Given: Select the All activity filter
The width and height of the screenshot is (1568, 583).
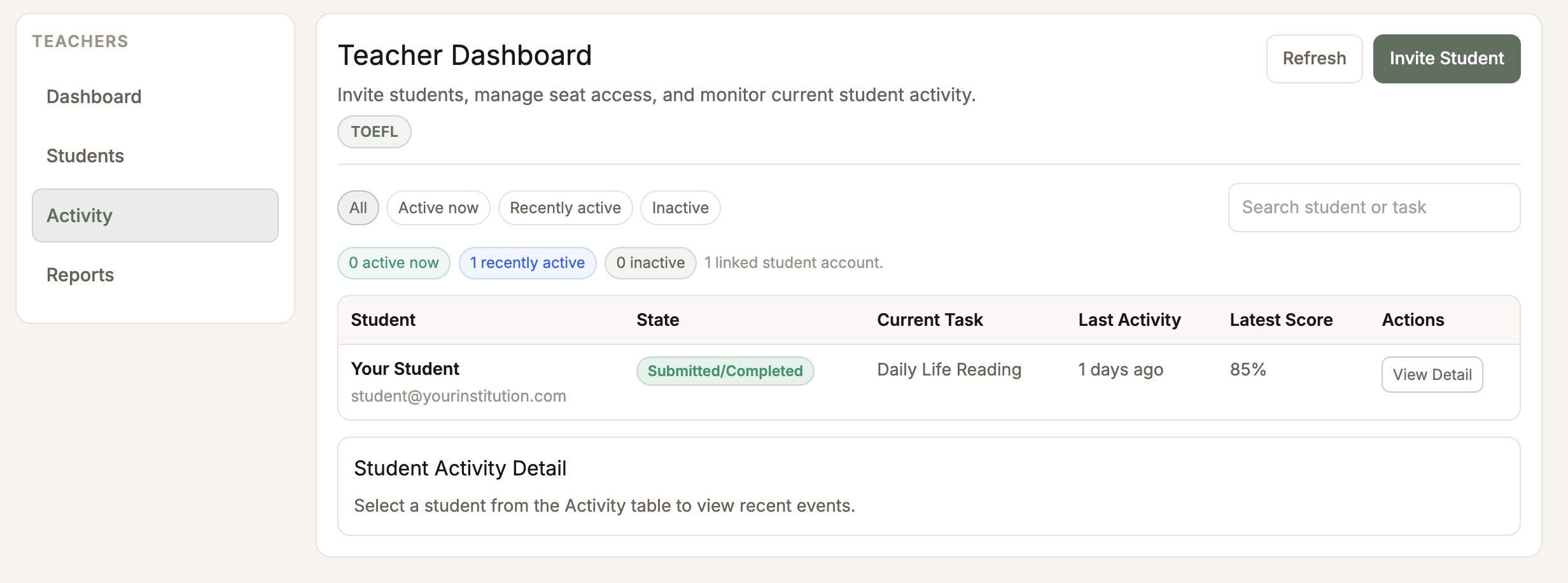Looking at the screenshot, I should tap(358, 207).
